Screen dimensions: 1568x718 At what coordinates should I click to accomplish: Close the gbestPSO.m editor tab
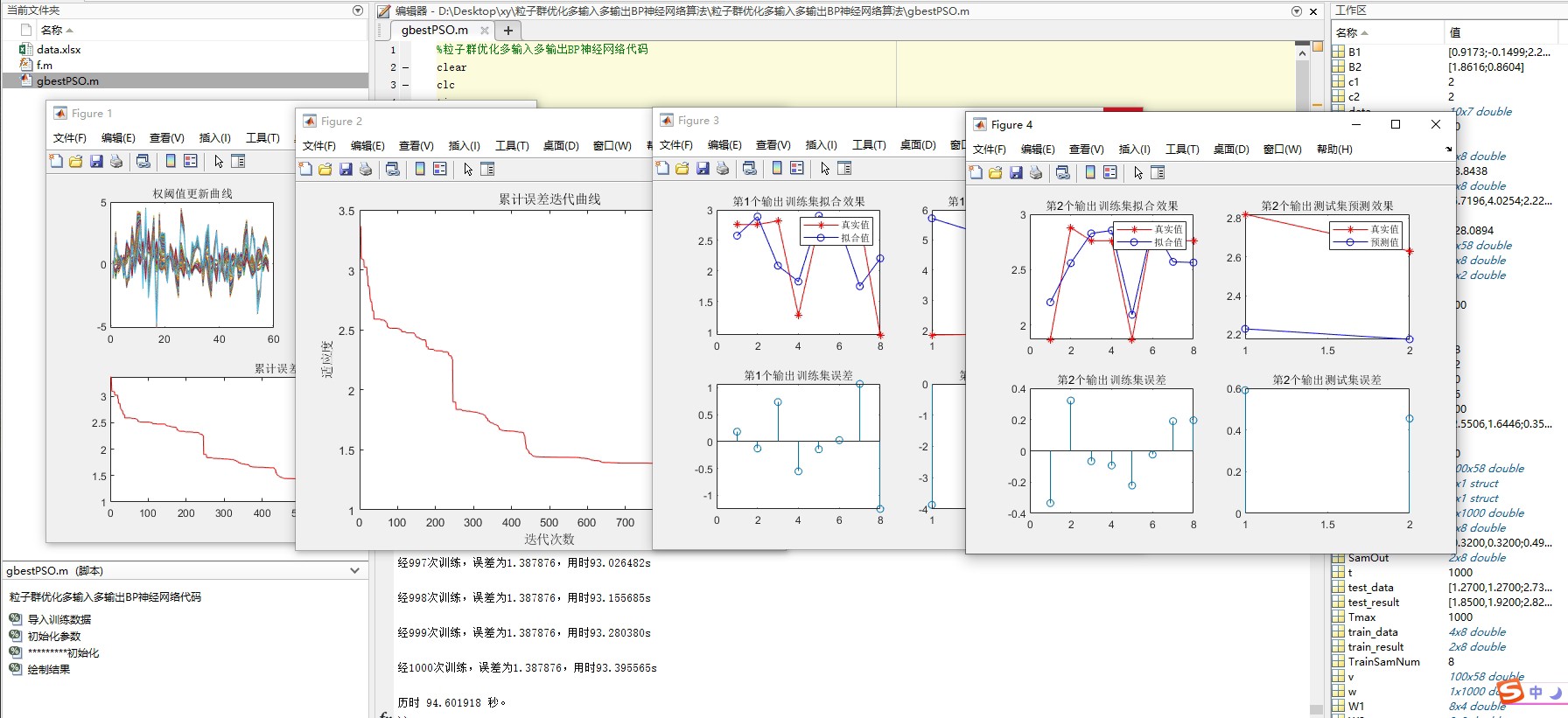484,30
